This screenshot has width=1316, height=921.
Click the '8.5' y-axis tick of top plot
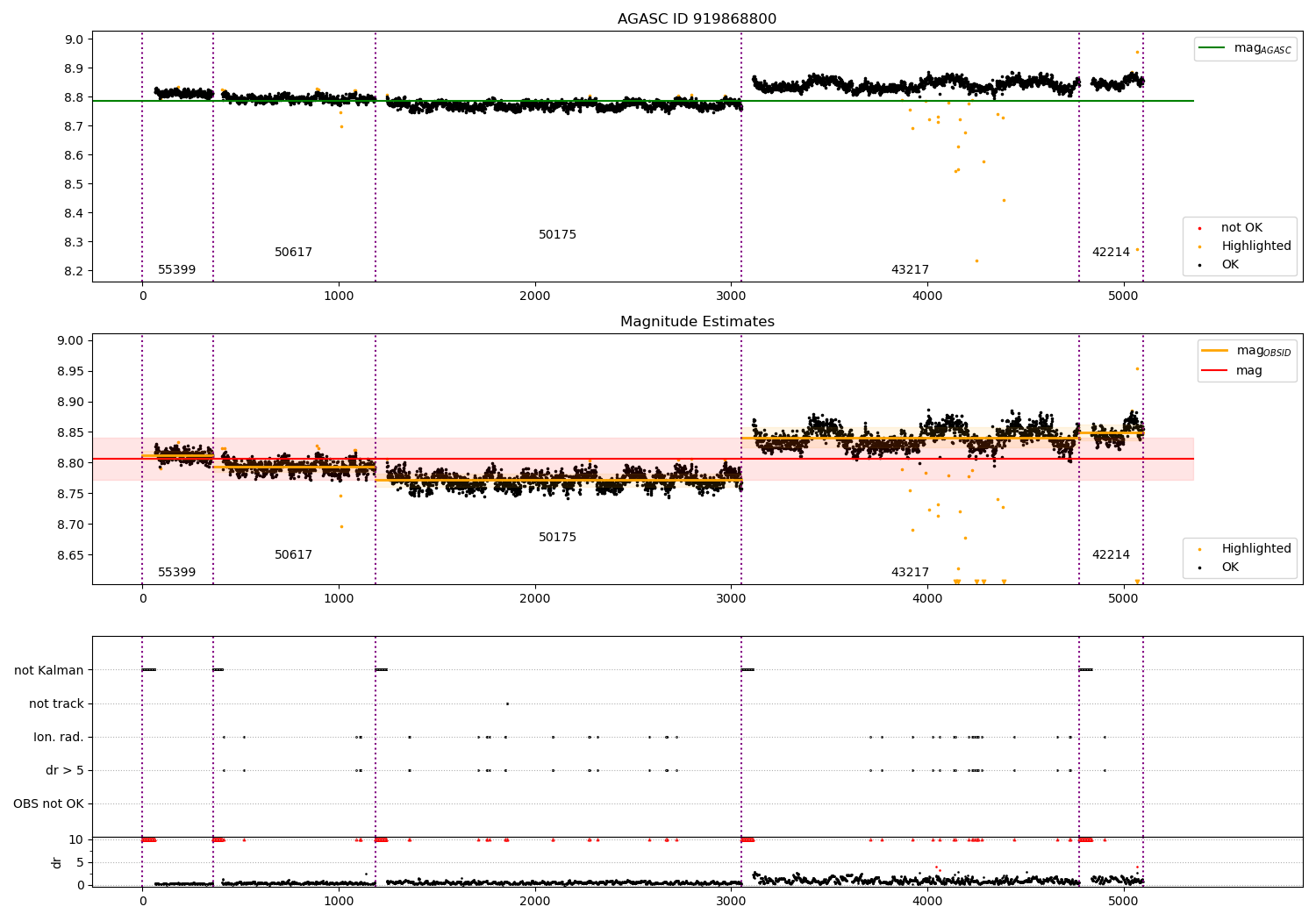(75, 184)
